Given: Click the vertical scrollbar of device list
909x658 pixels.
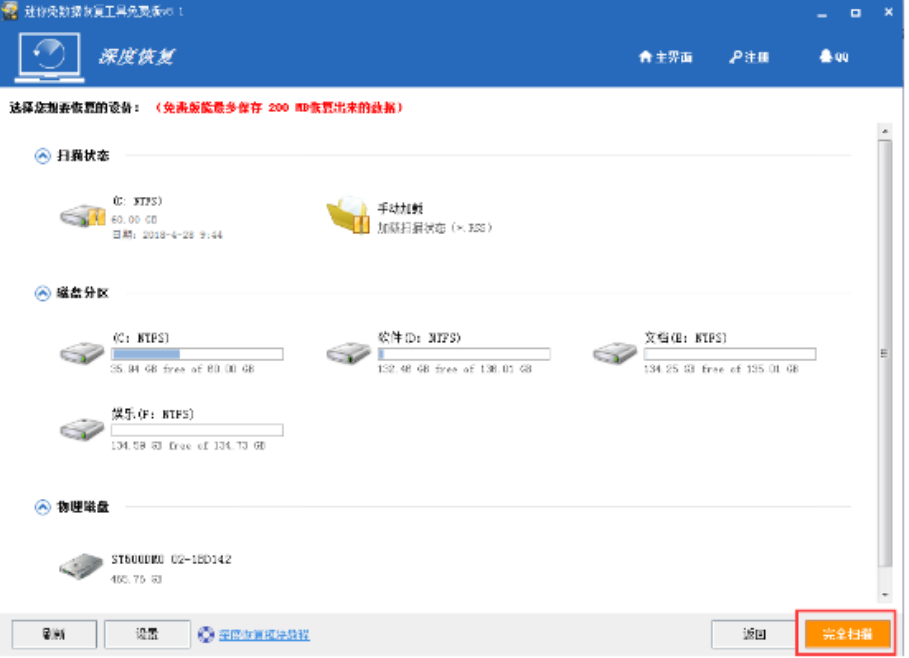Looking at the screenshot, I should click(x=883, y=353).
